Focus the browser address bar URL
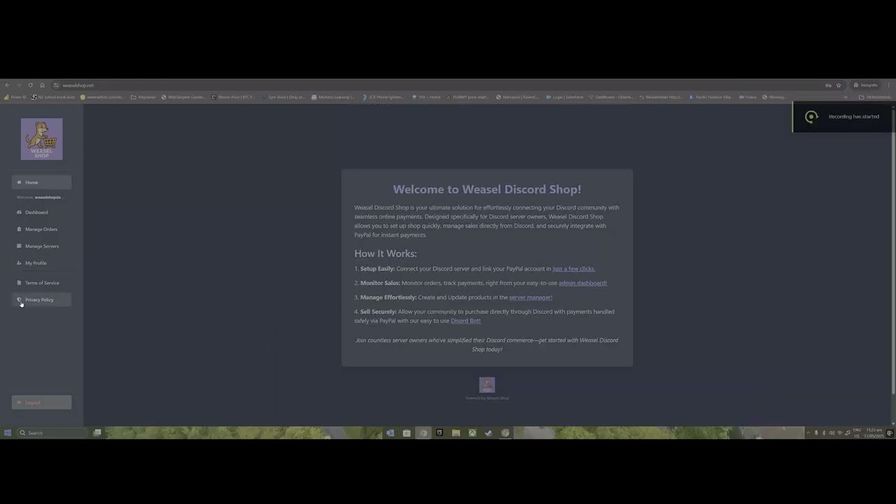The image size is (896, 504). 78,85
